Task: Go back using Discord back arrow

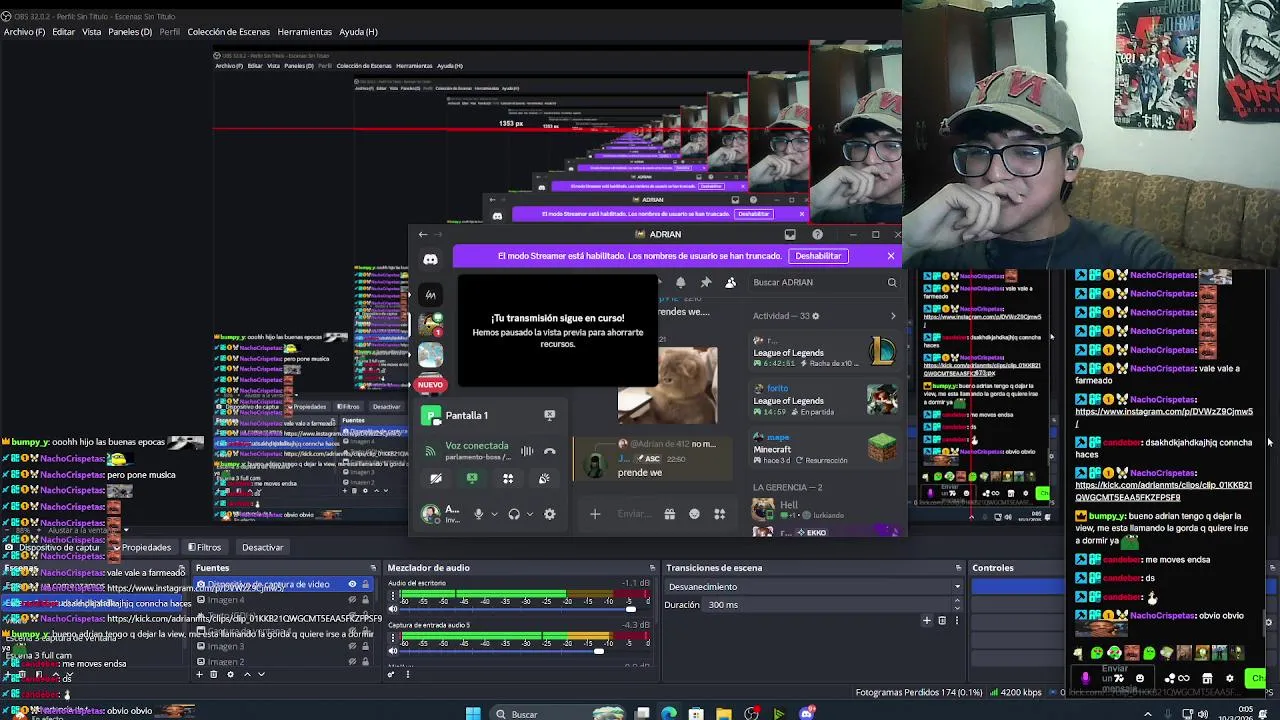Action: point(423,234)
